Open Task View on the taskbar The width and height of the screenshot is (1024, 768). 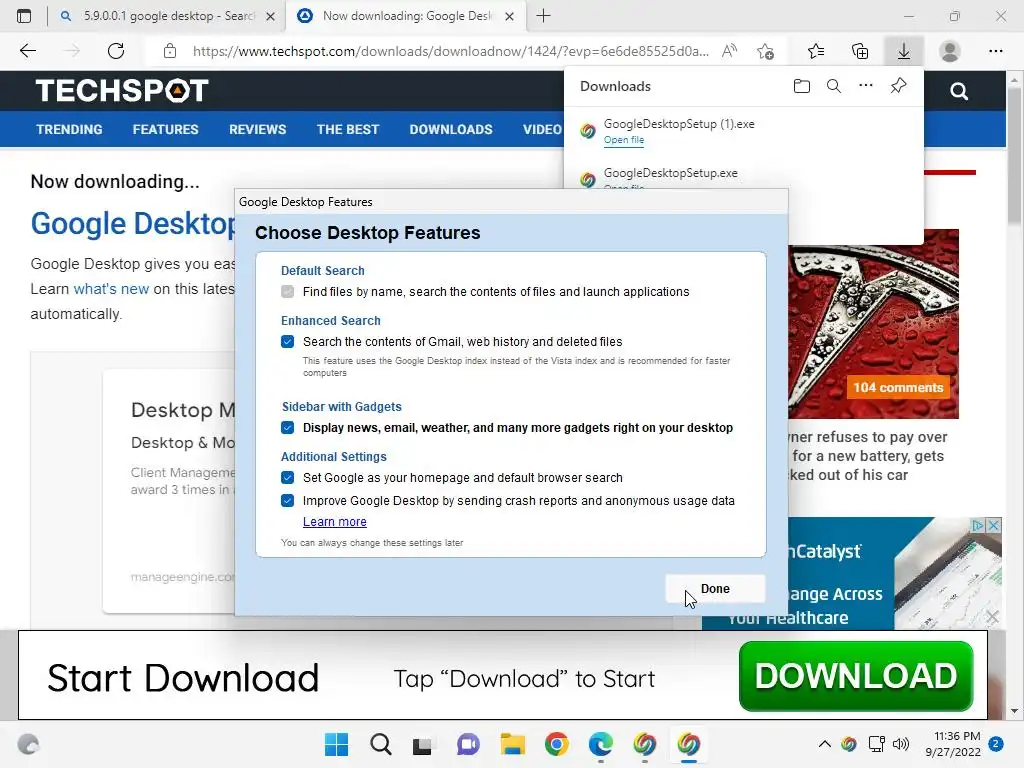click(x=423, y=744)
